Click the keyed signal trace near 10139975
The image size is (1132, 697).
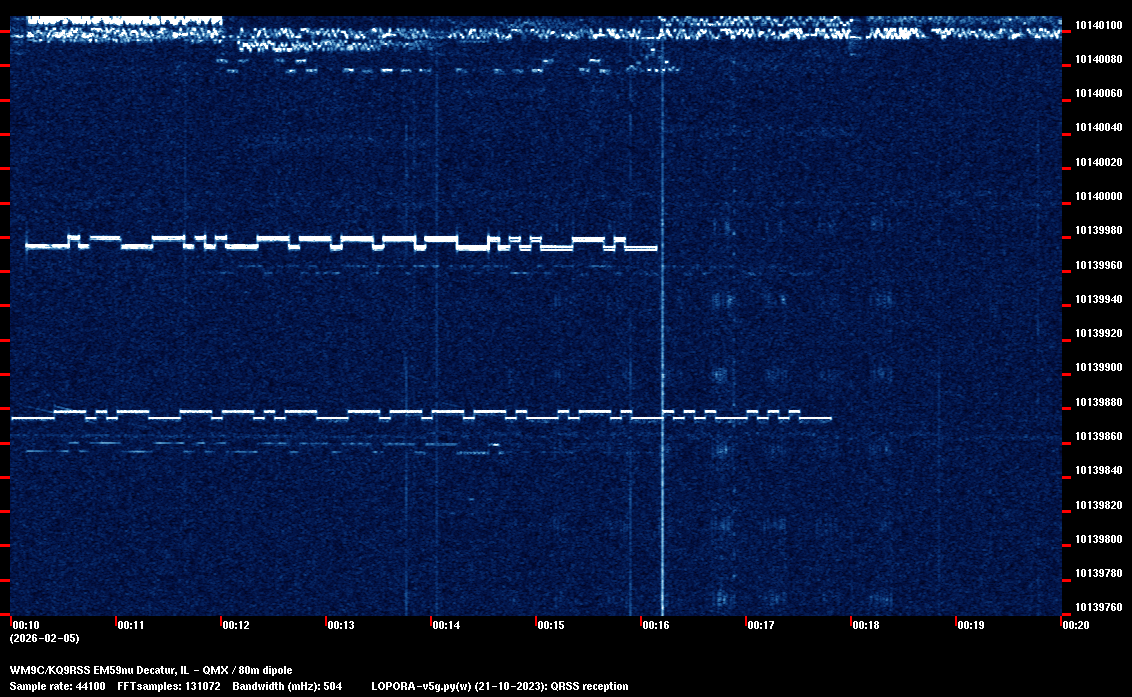pos(340,242)
